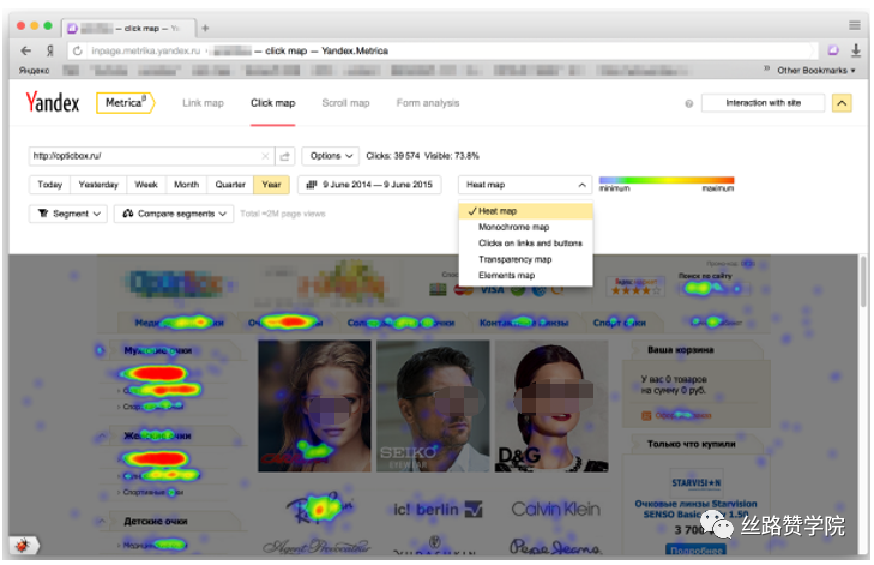Open the Segment dropdown
874x565 pixels.
point(68,213)
